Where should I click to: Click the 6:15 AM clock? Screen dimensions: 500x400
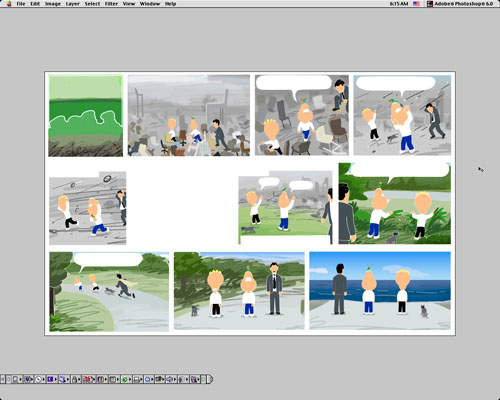(x=399, y=4)
